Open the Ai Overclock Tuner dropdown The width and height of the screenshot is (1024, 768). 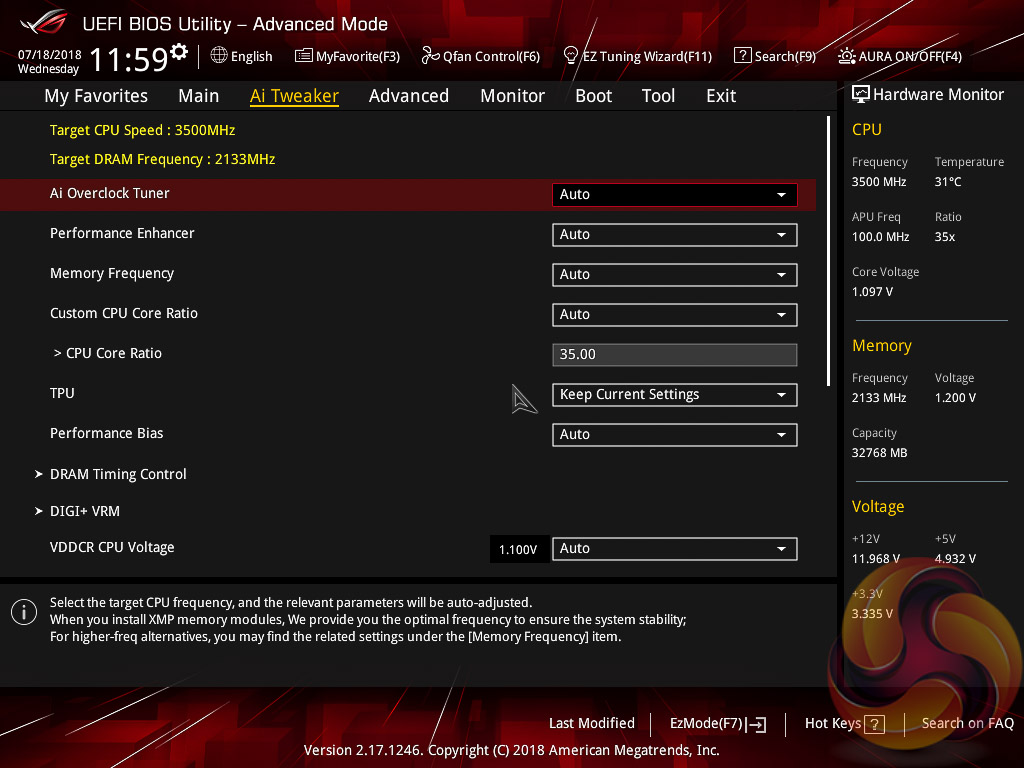click(x=675, y=195)
